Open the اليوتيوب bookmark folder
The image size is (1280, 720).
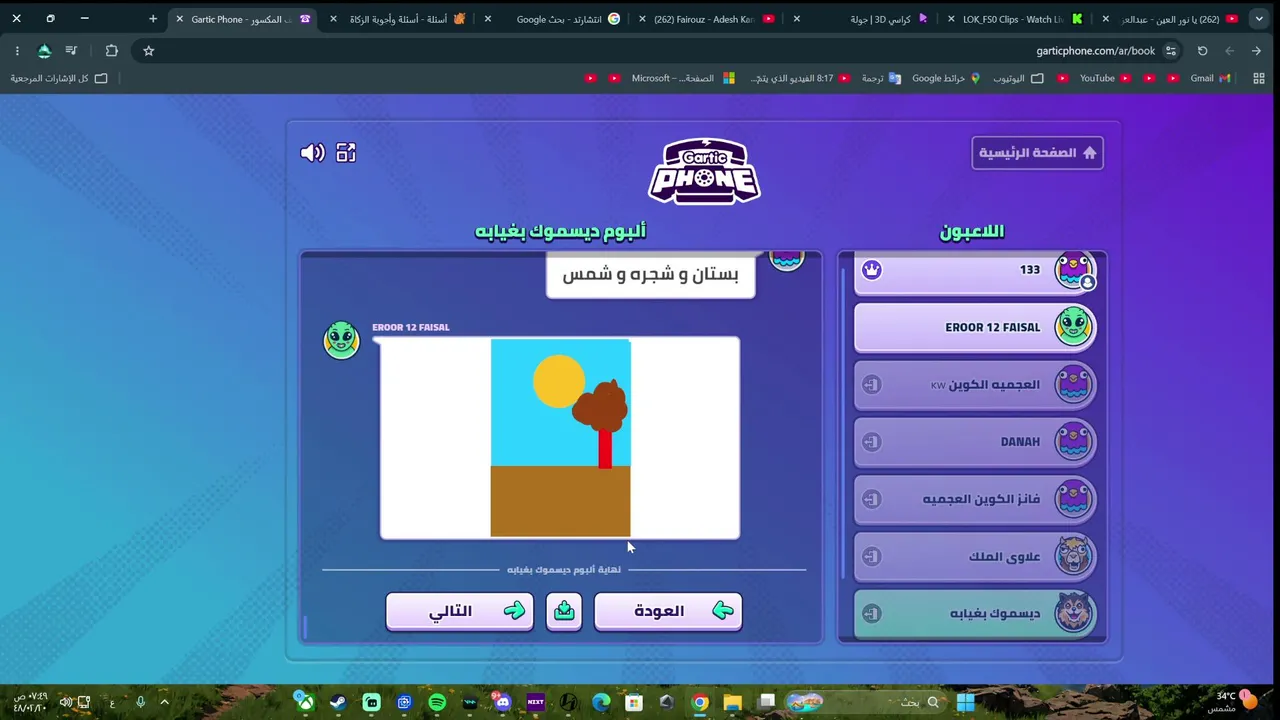[x=1018, y=78]
